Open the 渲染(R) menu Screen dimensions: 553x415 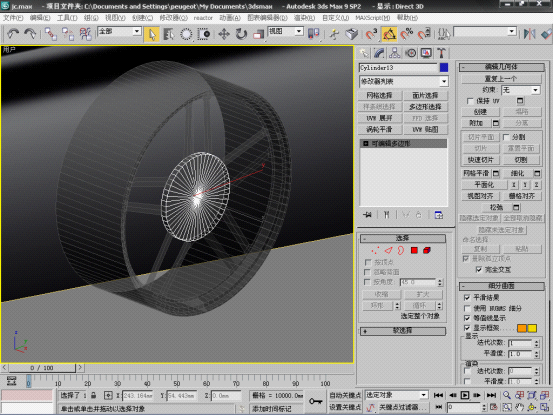coord(304,18)
